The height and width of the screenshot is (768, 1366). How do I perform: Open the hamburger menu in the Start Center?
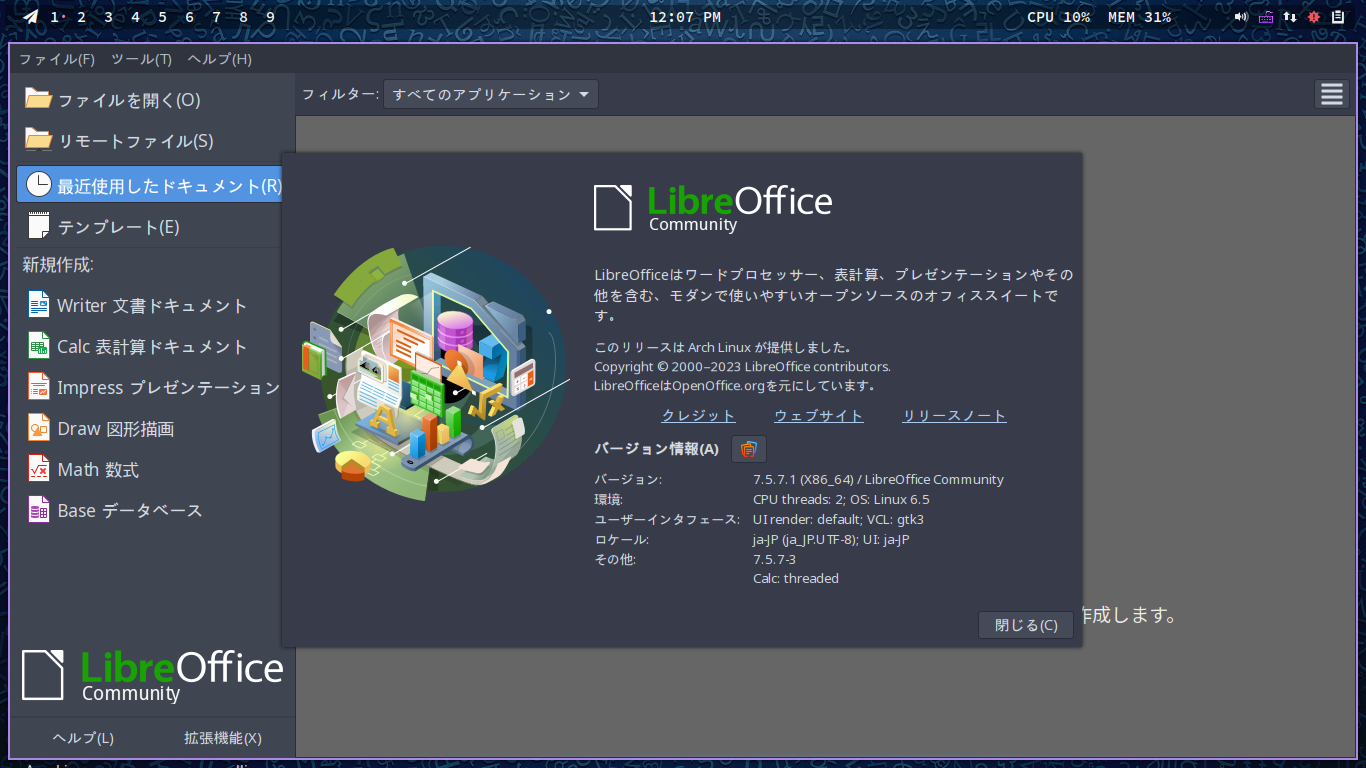click(1331, 94)
